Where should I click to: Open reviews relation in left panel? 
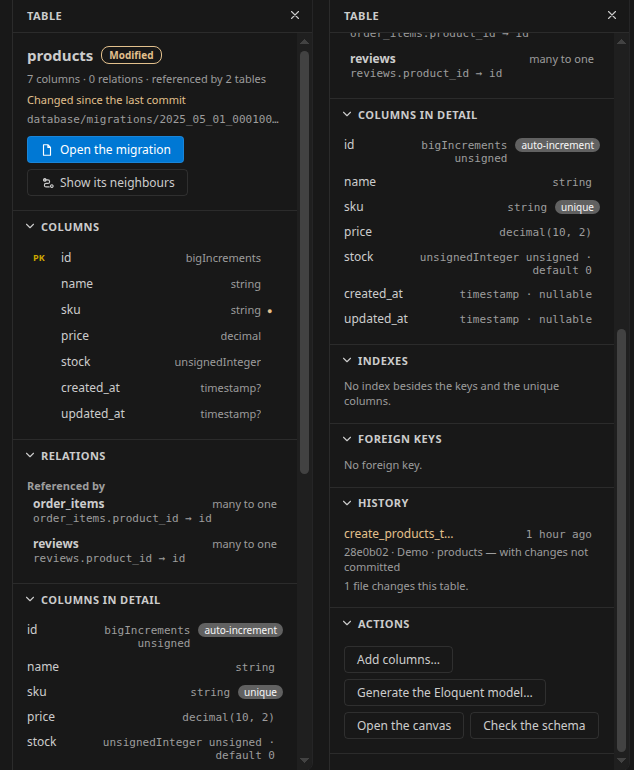pos(155,551)
